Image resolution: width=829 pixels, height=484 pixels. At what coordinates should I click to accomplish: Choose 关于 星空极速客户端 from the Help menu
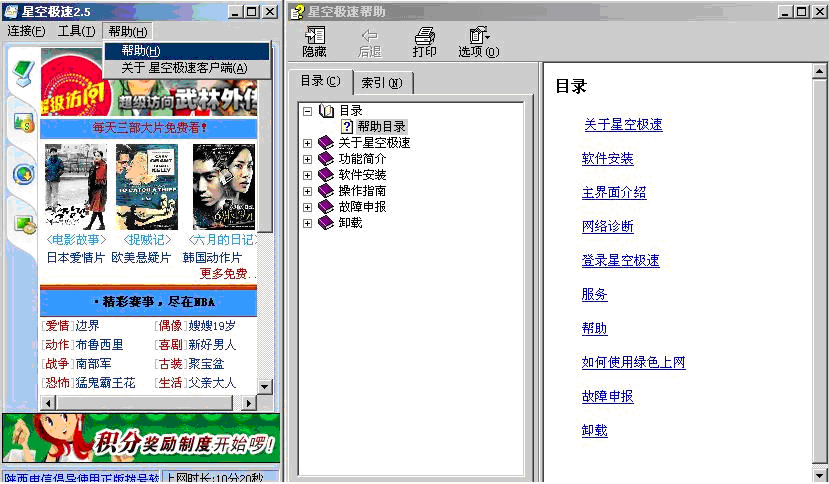point(185,68)
